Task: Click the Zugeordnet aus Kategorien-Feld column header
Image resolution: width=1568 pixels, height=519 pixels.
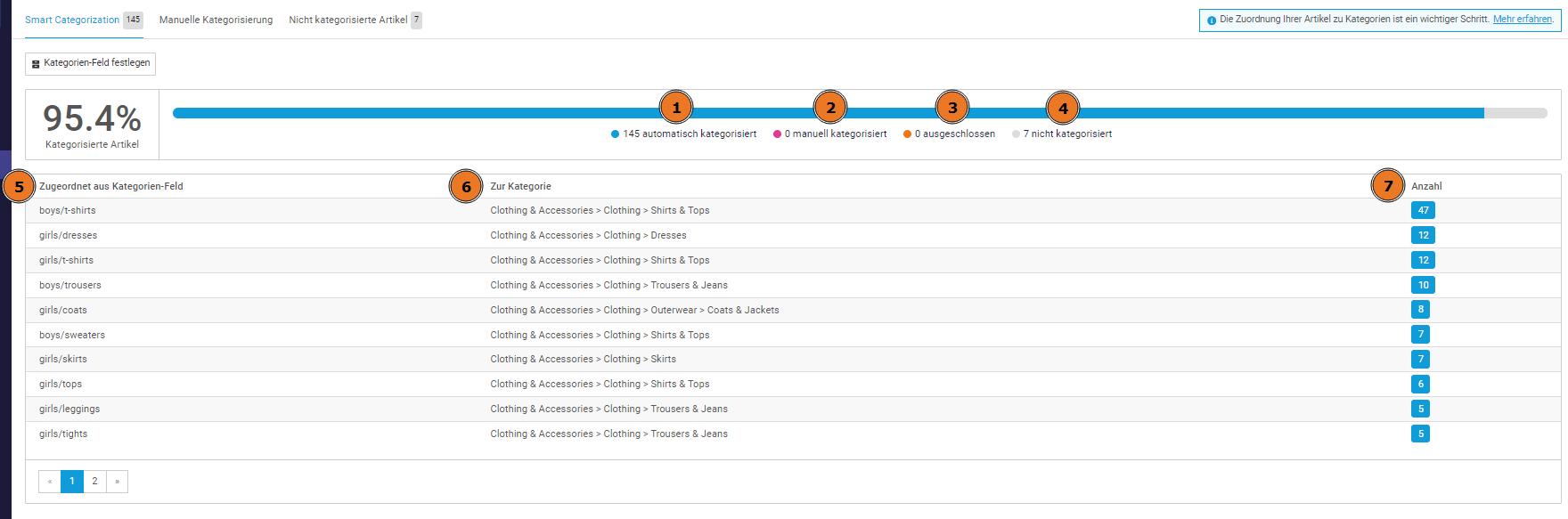Action: click(111, 186)
